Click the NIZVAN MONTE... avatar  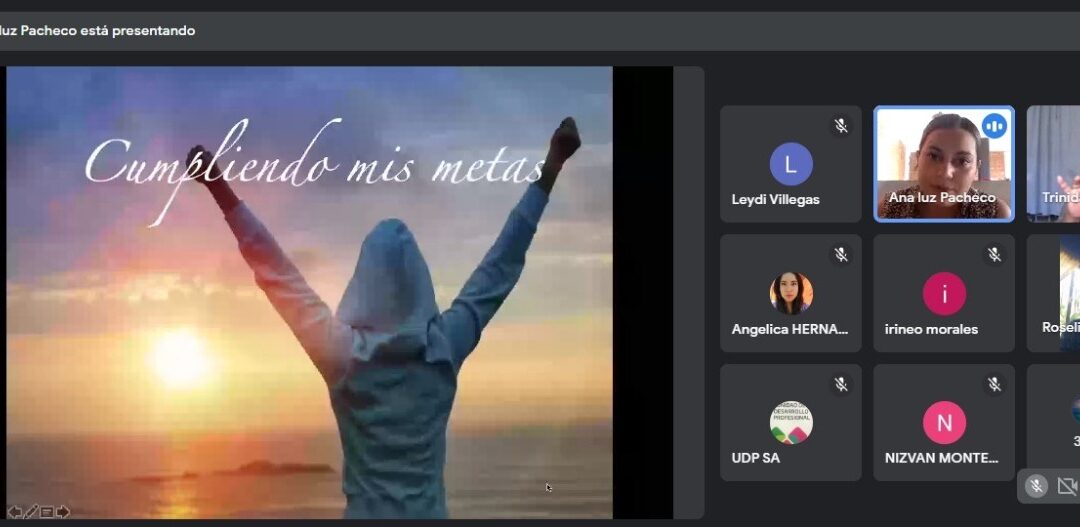pos(944,422)
